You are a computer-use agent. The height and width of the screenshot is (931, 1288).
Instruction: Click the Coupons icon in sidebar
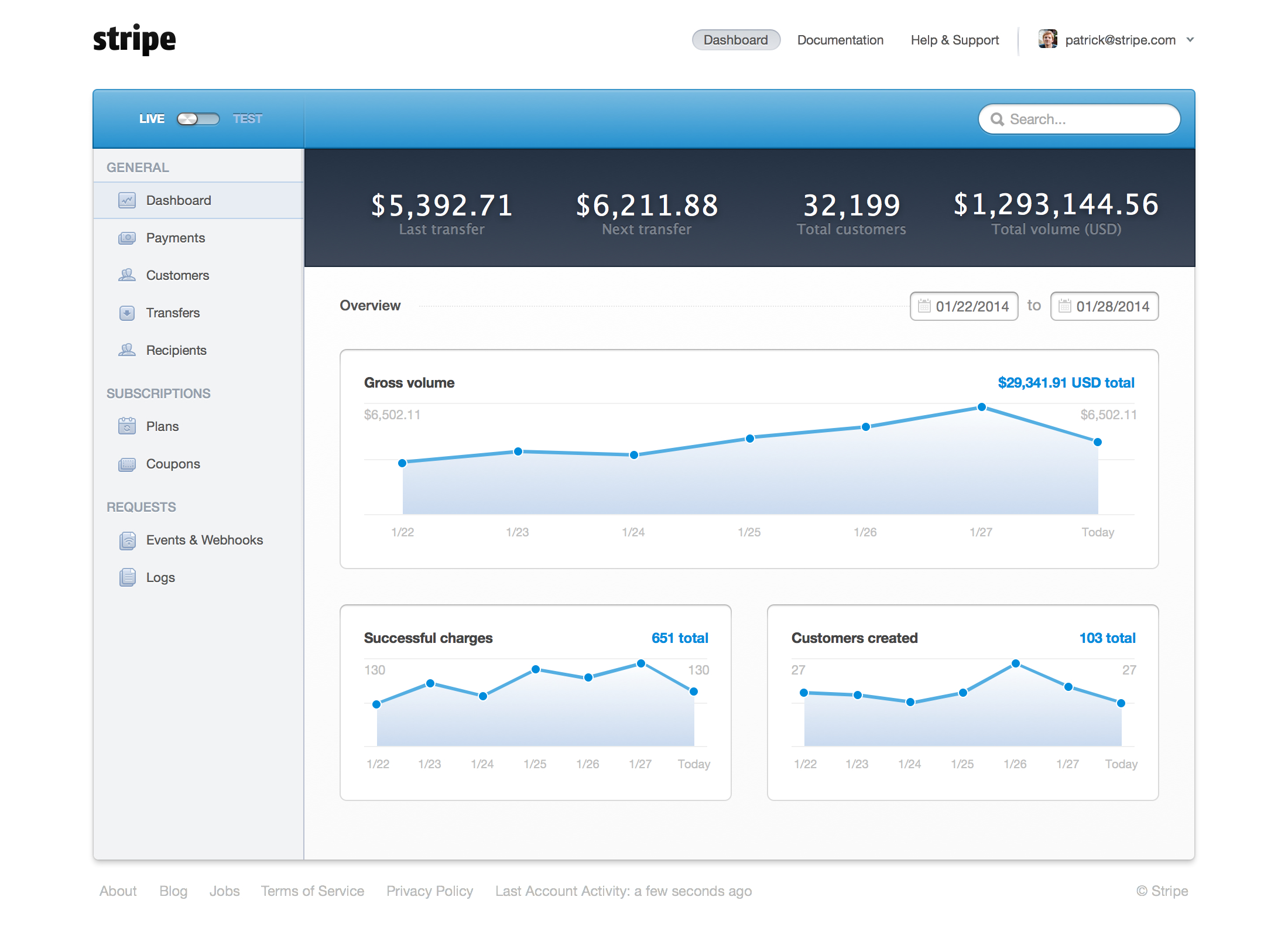pyautogui.click(x=127, y=464)
